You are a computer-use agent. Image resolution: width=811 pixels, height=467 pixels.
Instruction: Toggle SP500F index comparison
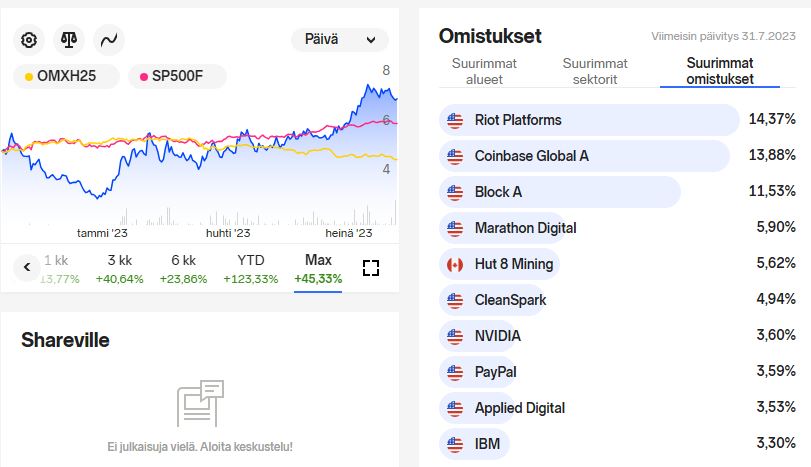pos(177,77)
